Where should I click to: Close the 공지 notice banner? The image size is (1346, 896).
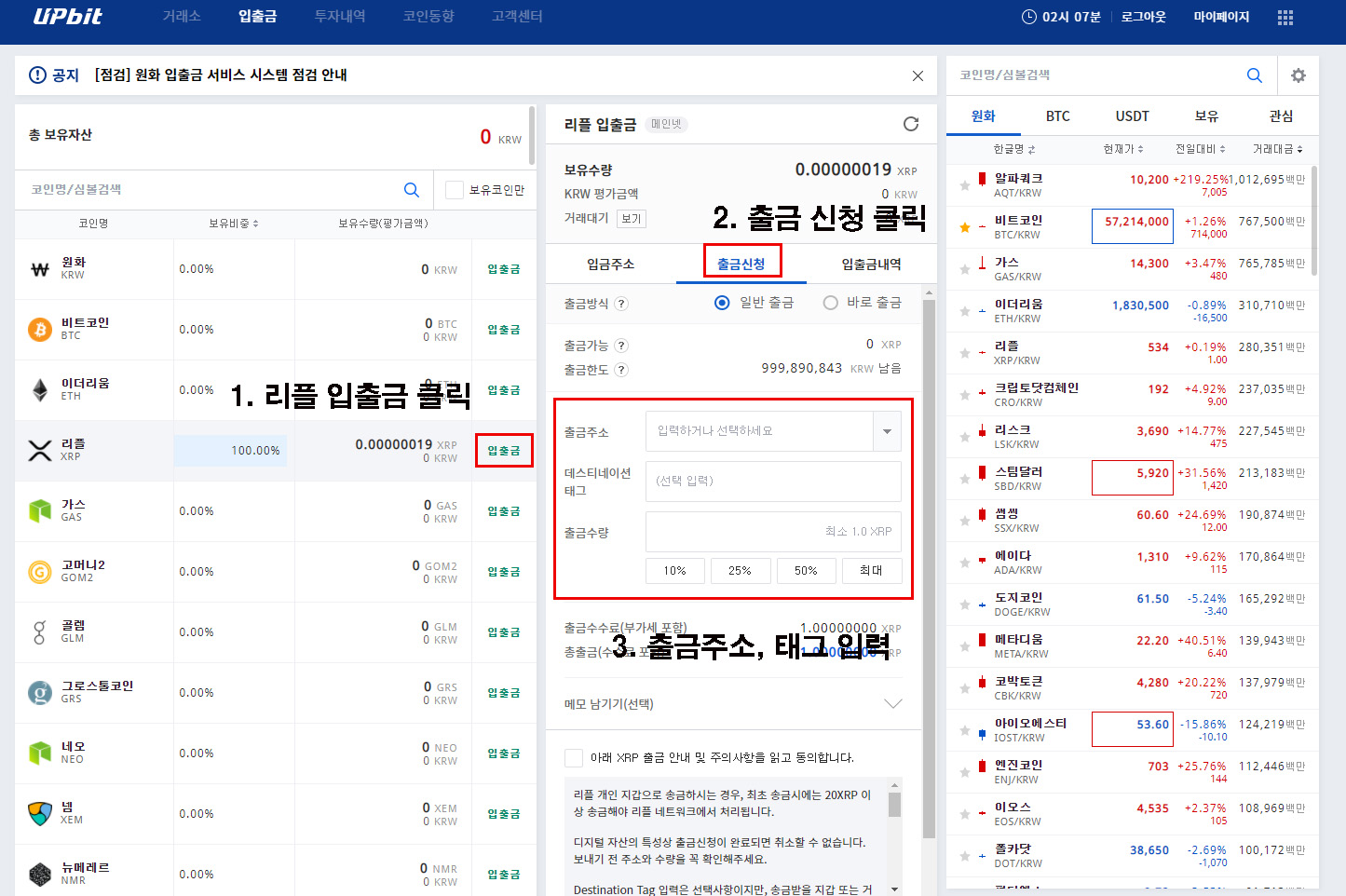[918, 75]
